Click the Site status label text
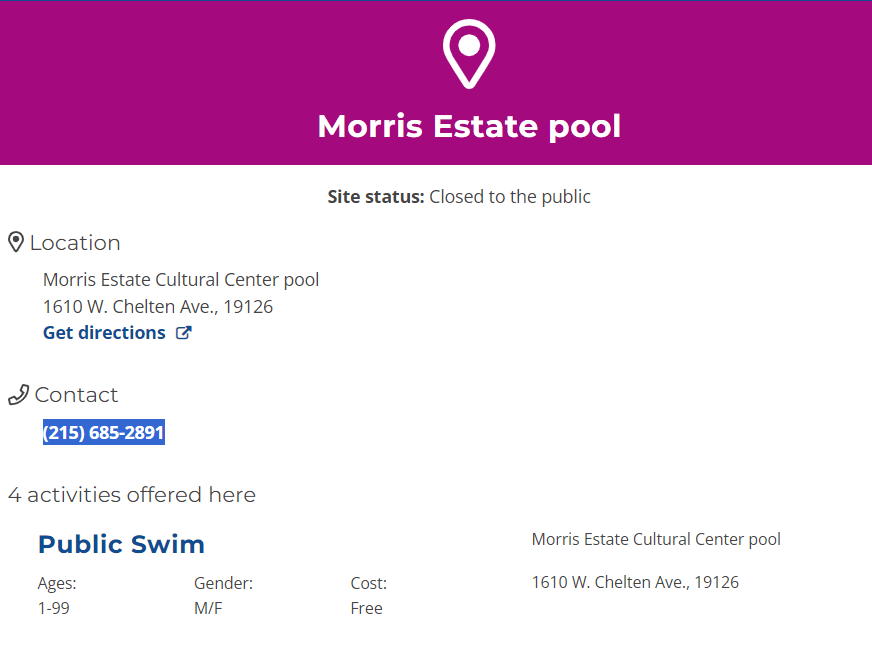872x670 pixels. coord(376,197)
